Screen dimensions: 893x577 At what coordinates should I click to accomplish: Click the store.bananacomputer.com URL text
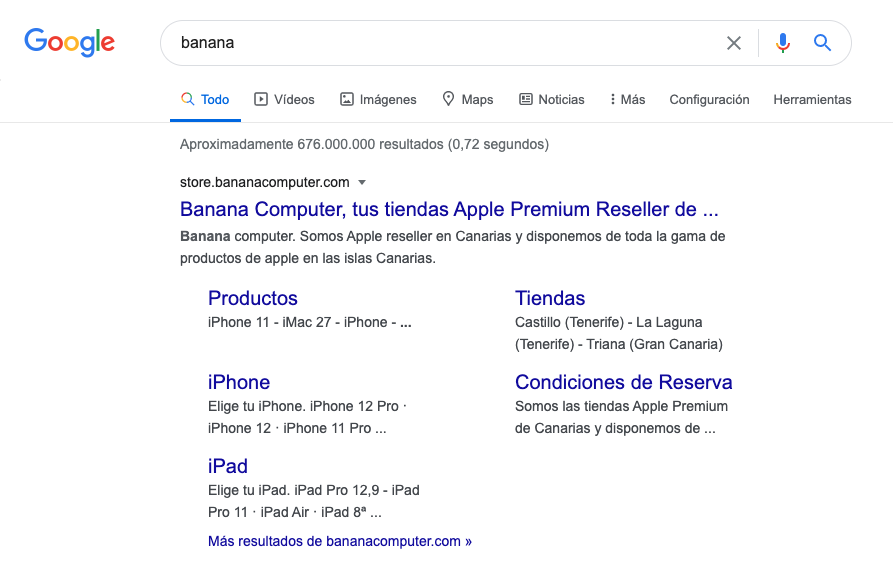[265, 182]
